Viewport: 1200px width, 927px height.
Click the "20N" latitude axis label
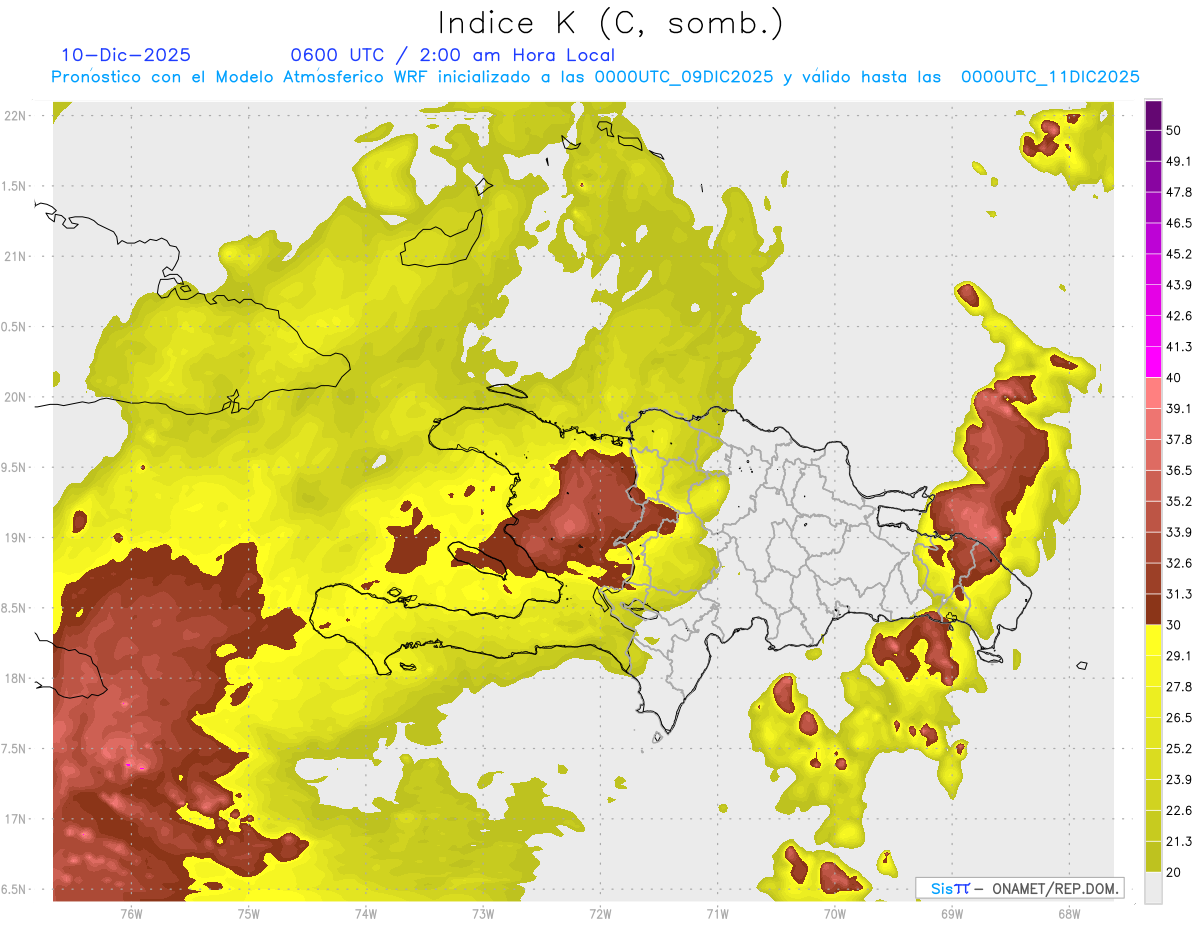tap(17, 397)
